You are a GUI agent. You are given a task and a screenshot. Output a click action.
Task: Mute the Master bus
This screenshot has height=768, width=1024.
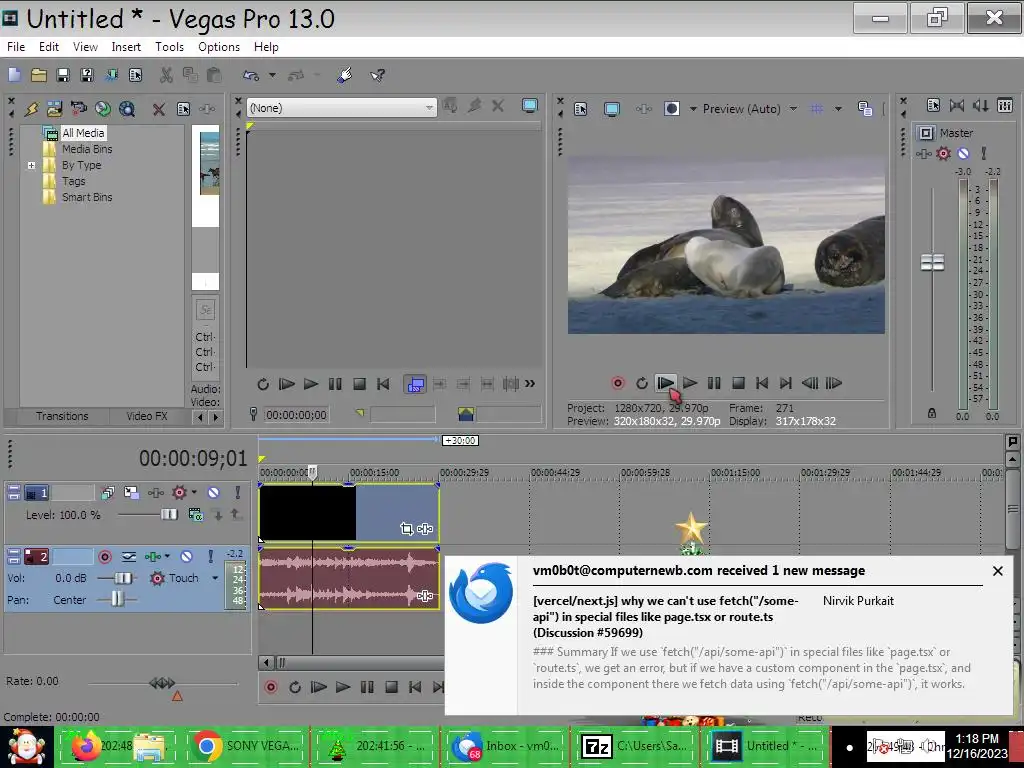[963, 153]
